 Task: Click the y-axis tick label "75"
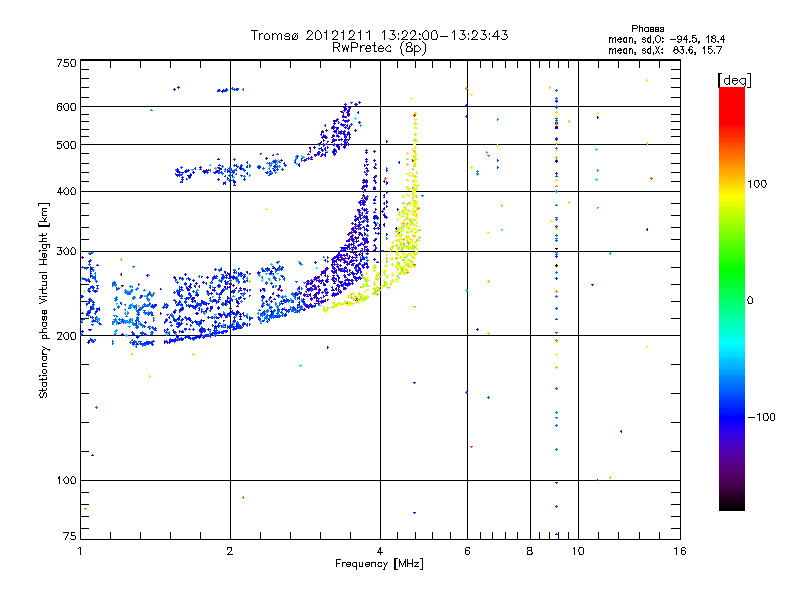point(70,536)
